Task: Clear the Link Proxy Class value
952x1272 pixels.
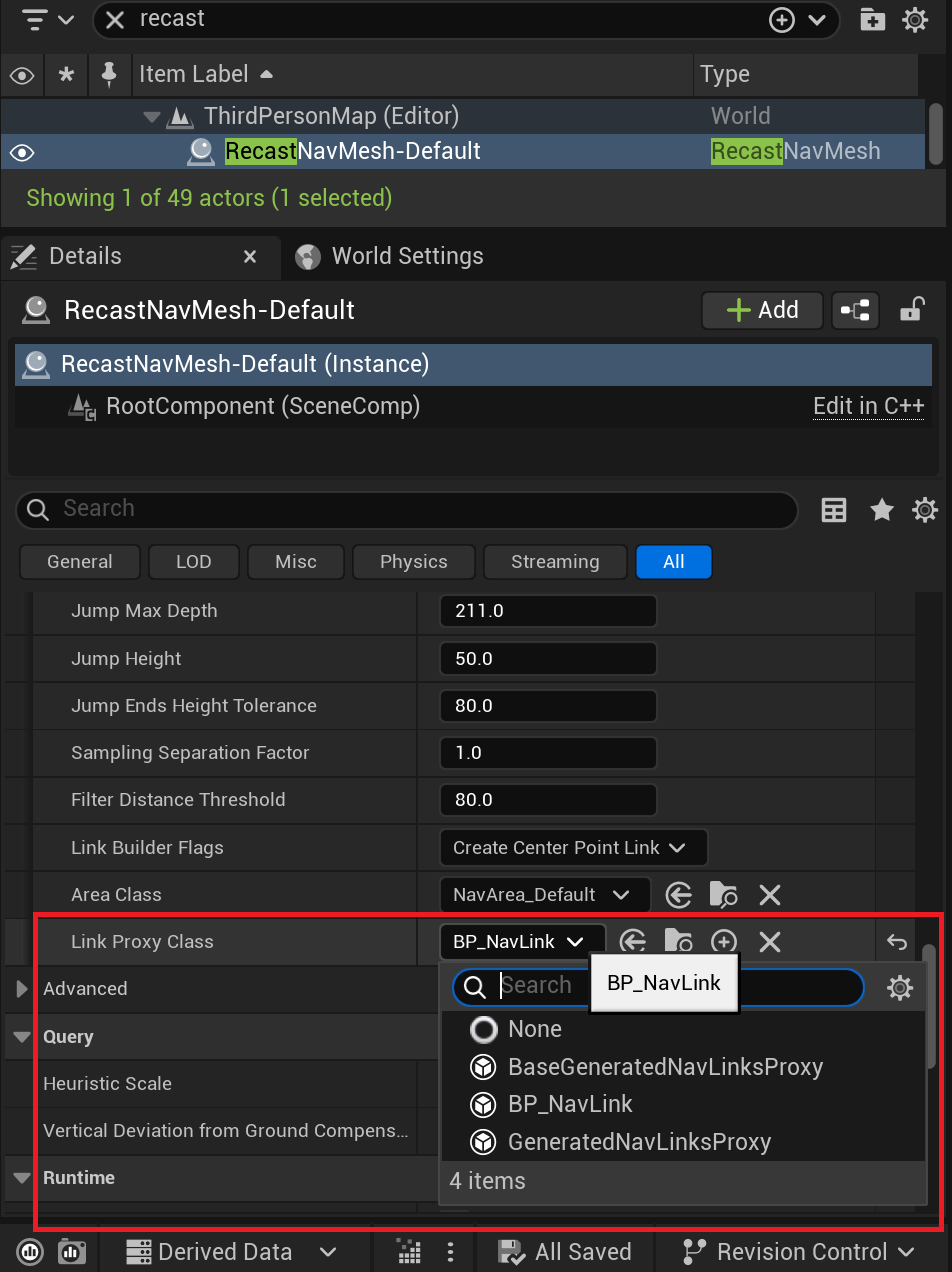Action: pos(769,941)
